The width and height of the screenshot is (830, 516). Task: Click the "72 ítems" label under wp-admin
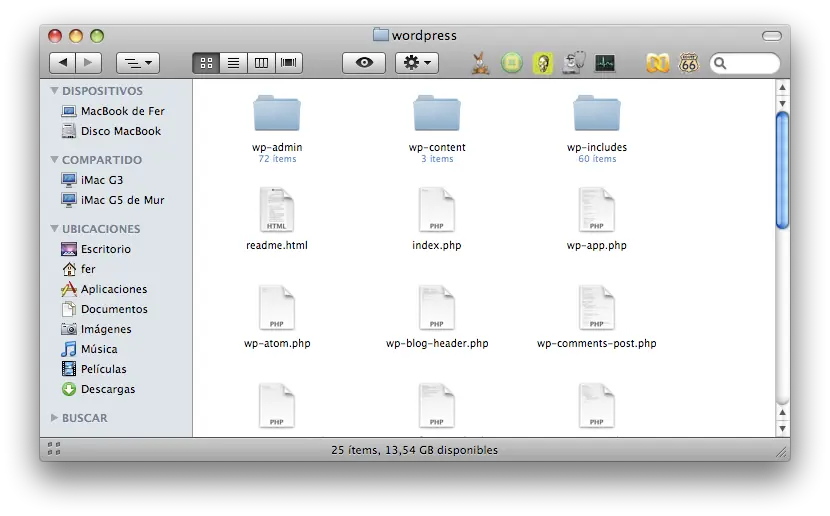277,159
